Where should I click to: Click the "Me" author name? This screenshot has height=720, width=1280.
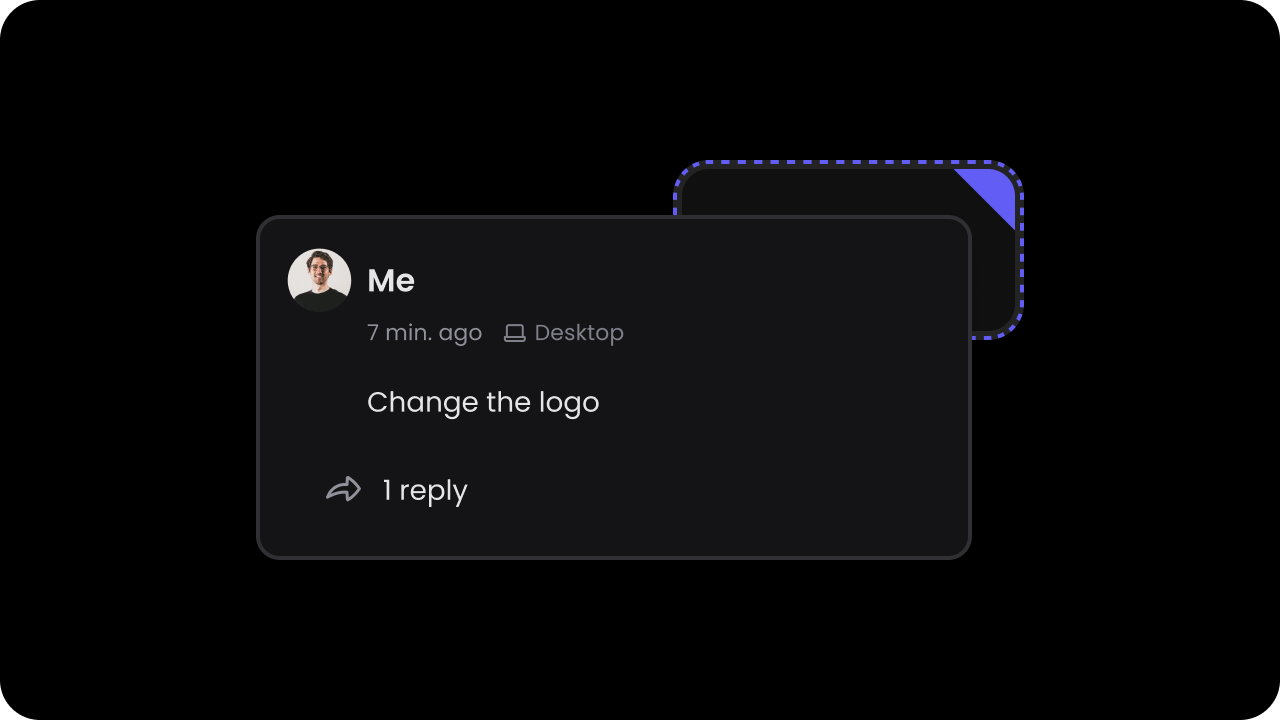click(391, 281)
